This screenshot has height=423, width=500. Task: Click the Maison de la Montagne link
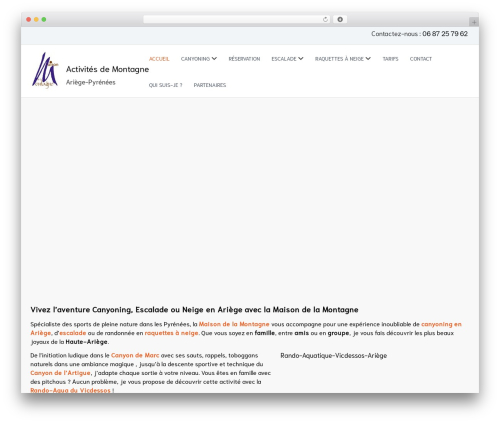pyautogui.click(x=234, y=324)
